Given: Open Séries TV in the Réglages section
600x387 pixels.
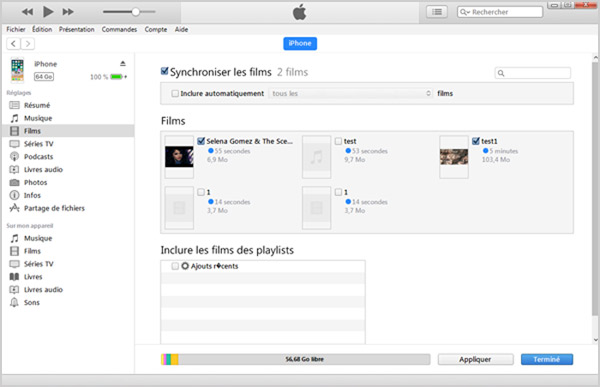Looking at the screenshot, I should point(39,144).
